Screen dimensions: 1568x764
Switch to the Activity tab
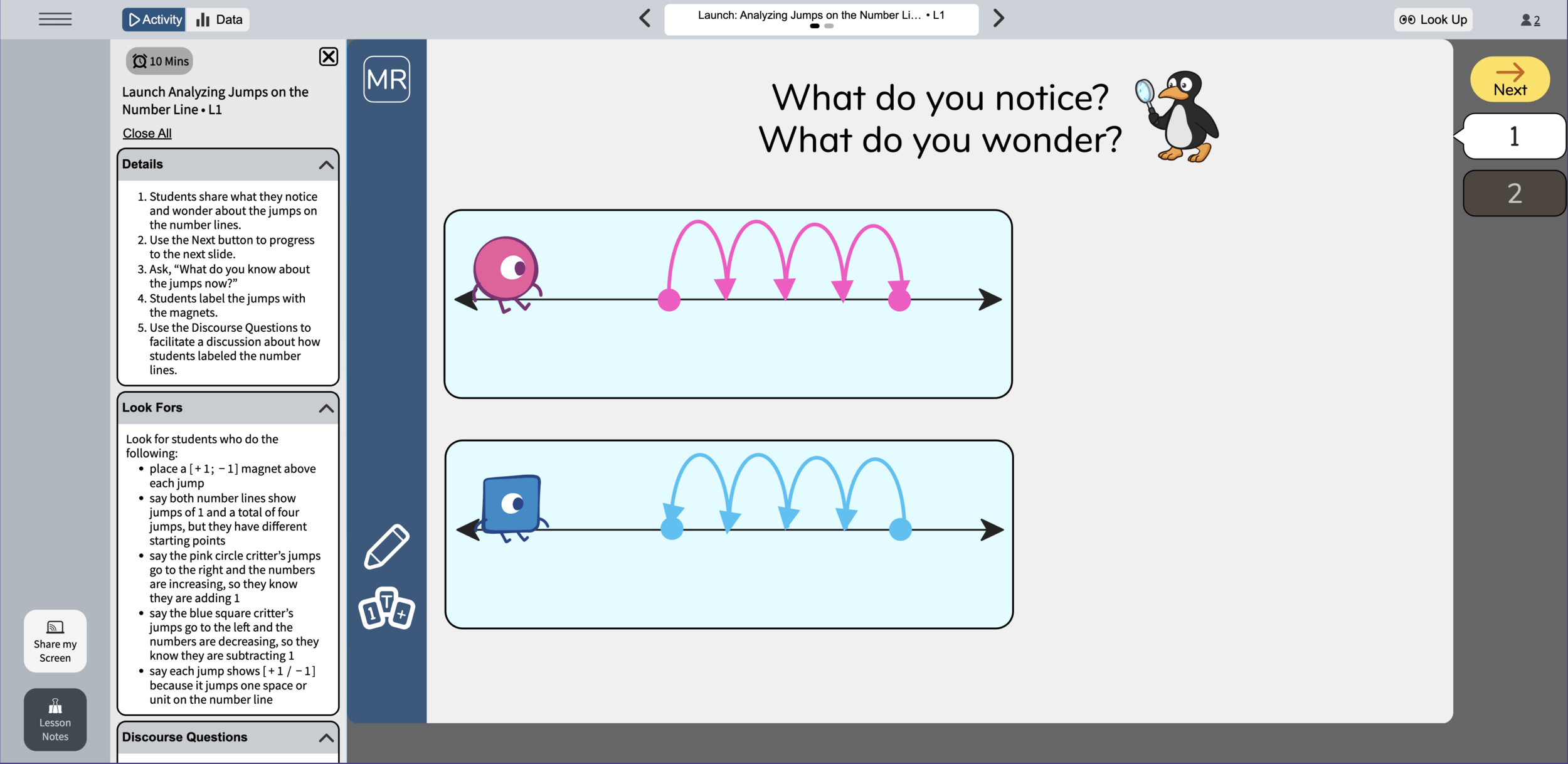pyautogui.click(x=154, y=19)
